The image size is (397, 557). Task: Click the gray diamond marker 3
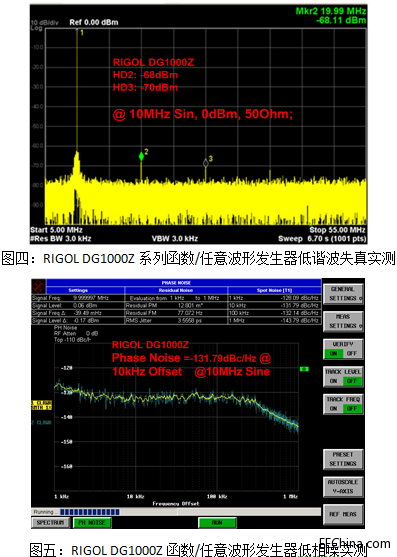click(x=206, y=163)
